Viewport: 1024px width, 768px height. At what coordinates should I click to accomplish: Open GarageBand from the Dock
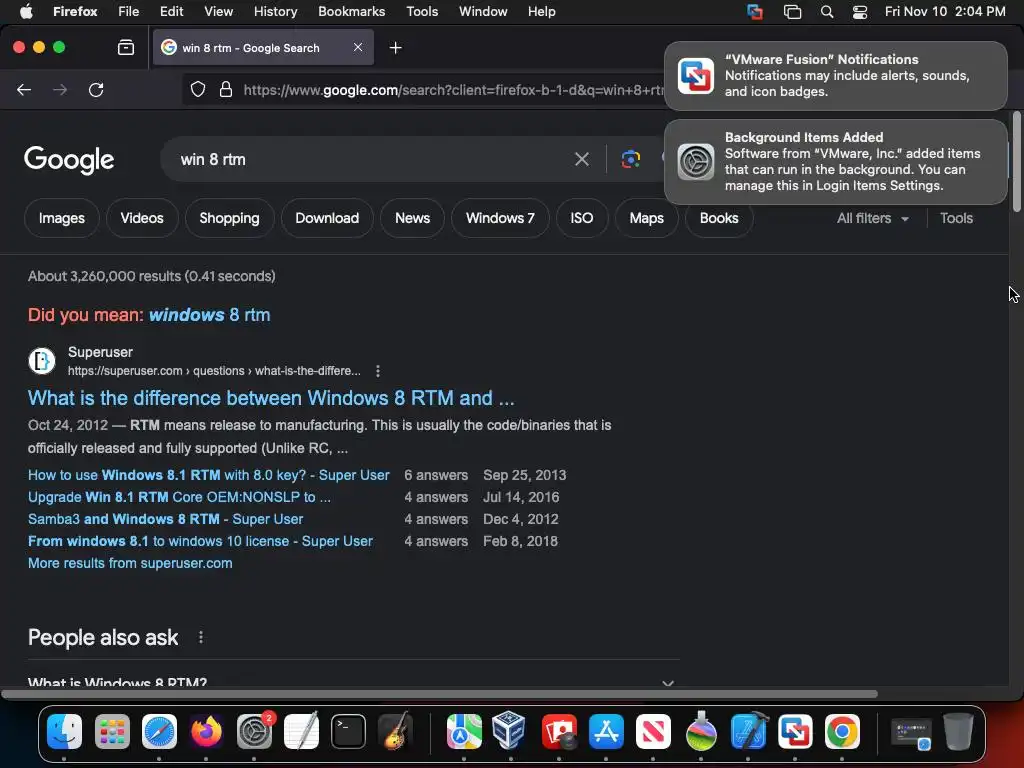(396, 731)
